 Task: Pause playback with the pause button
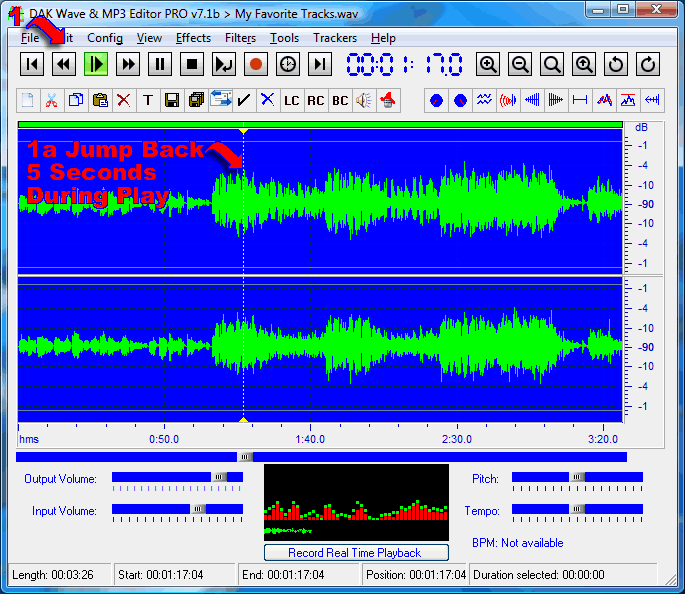(160, 65)
